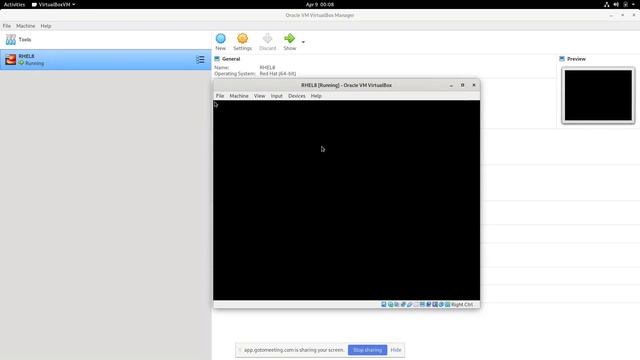This screenshot has width=640, height=360.
Task: Click the network adapter status bar icon
Action: click(x=403, y=304)
